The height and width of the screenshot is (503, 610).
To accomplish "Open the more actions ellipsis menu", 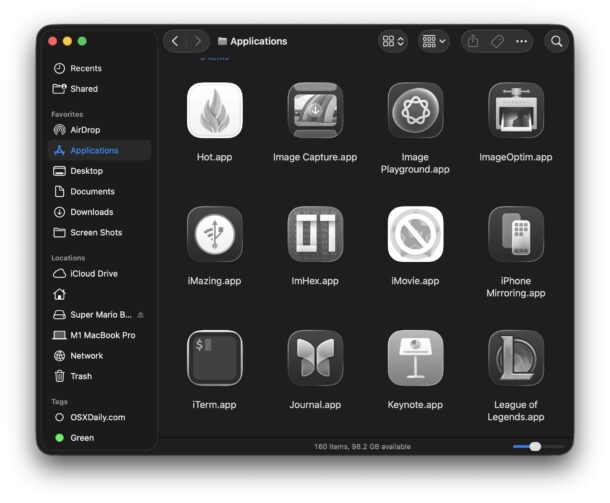I will tap(521, 41).
